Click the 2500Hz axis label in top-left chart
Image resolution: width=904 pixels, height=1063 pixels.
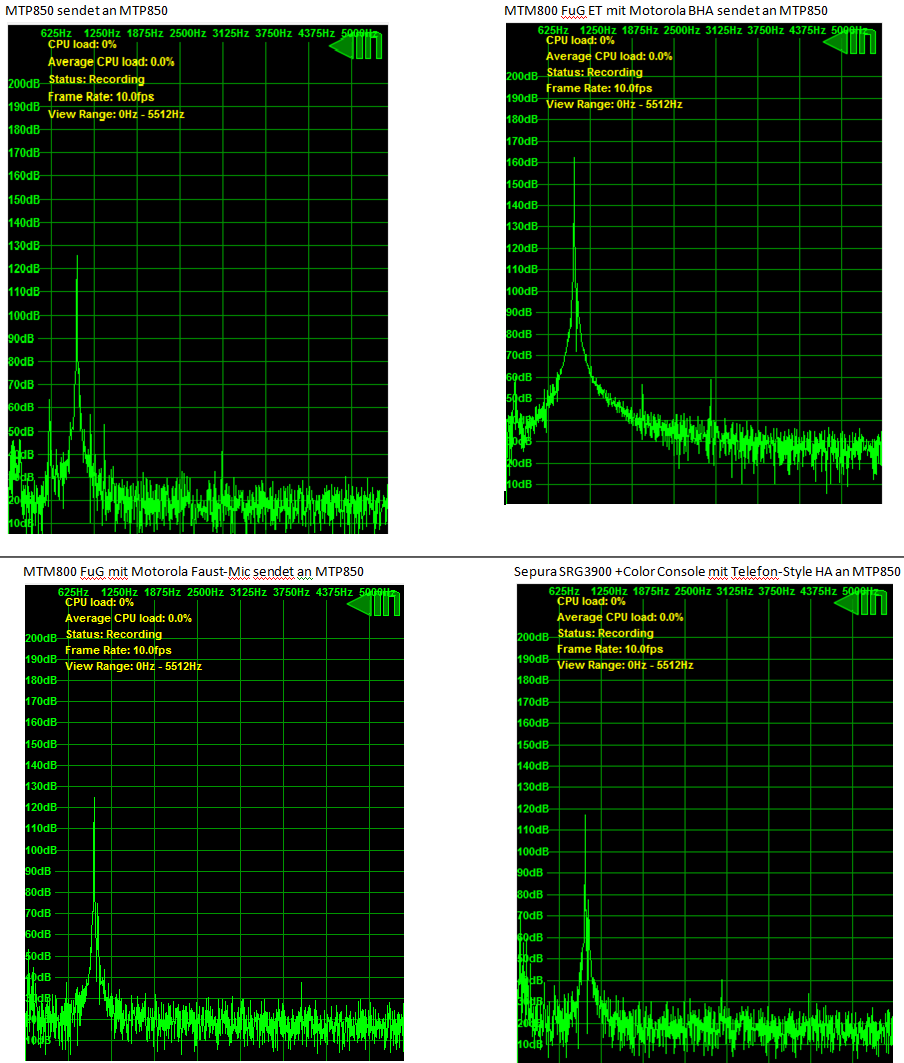(x=190, y=33)
